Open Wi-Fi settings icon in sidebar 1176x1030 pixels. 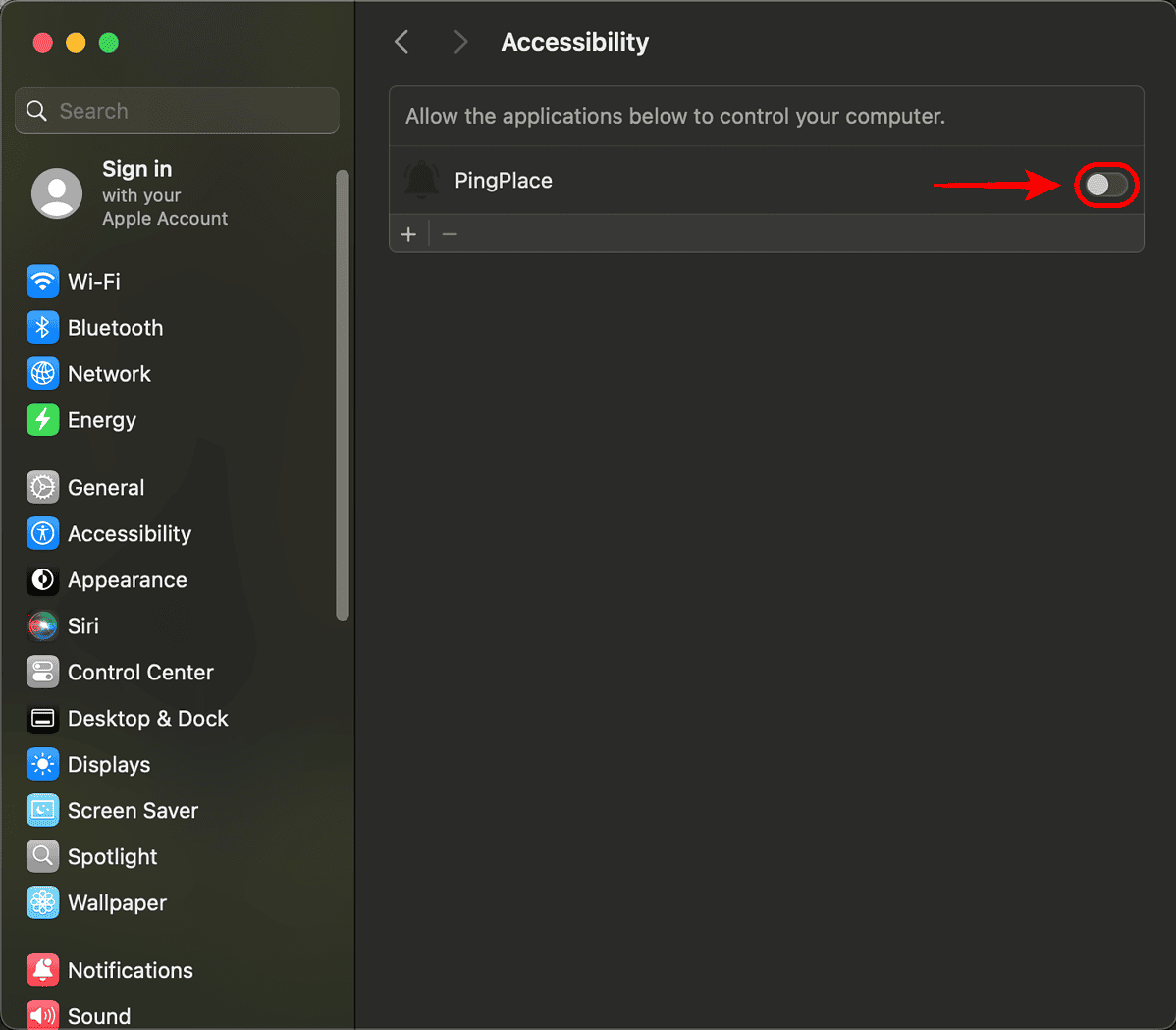tap(43, 282)
